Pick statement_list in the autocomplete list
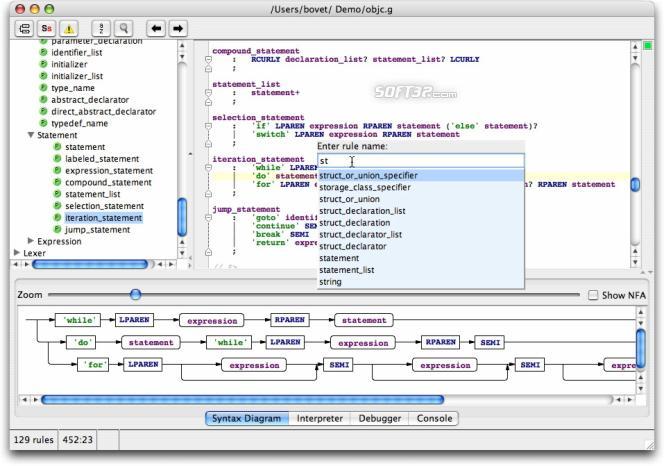Viewport: 664px width, 466px height. click(x=347, y=270)
